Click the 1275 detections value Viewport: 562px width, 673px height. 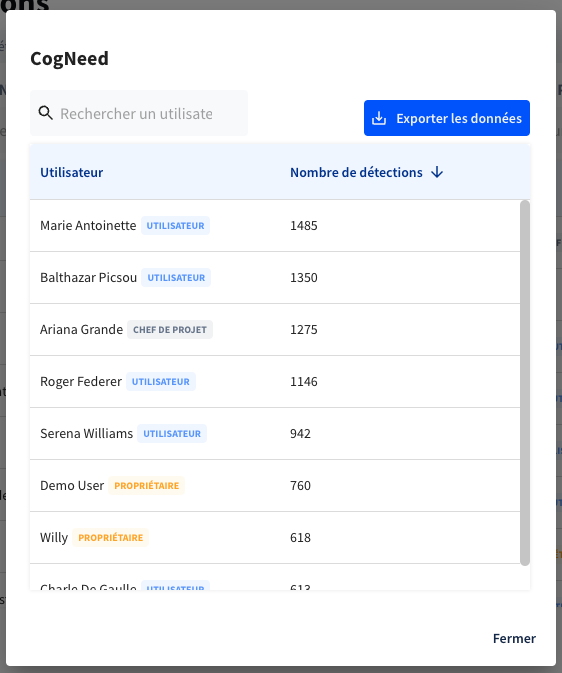304,330
